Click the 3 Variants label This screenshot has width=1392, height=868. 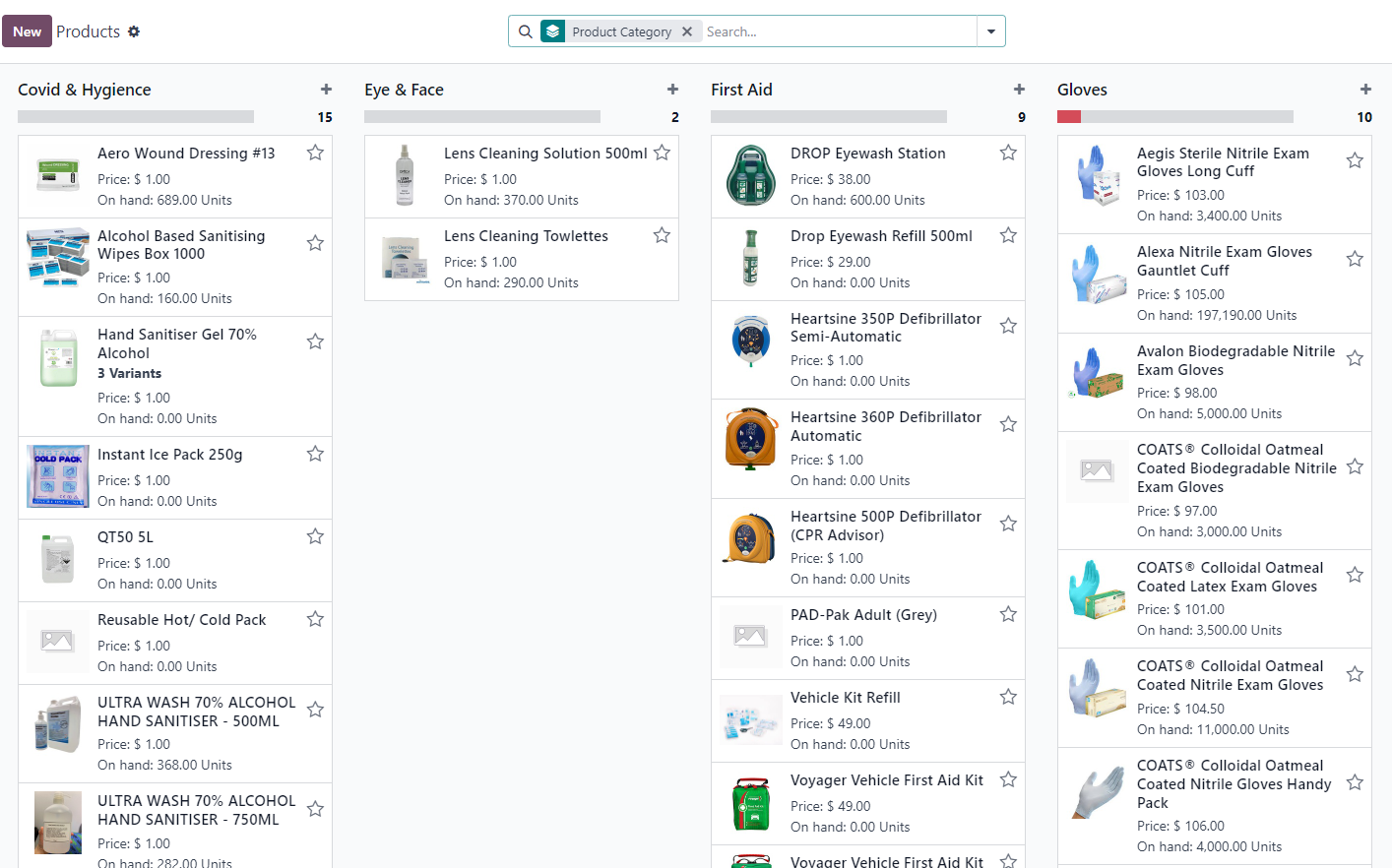coord(129,373)
